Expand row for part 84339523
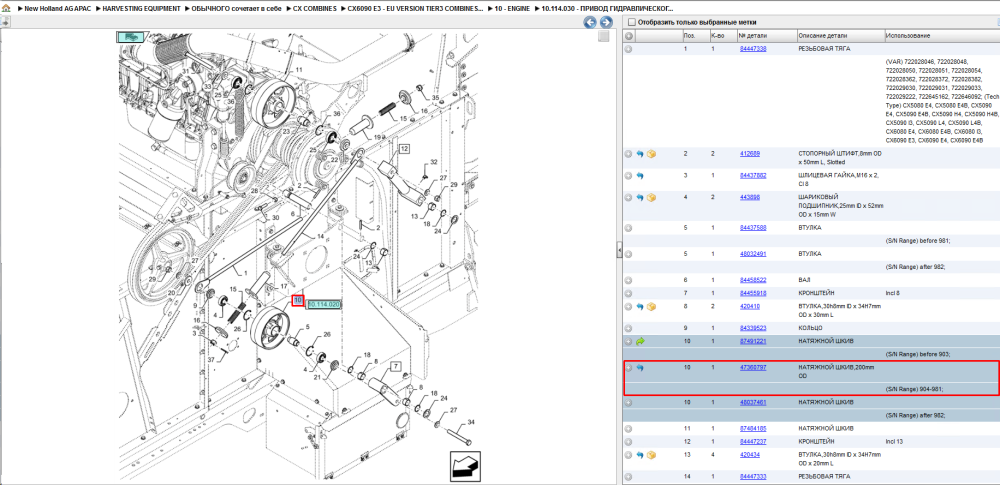This screenshot has width=1000, height=485. 628,328
